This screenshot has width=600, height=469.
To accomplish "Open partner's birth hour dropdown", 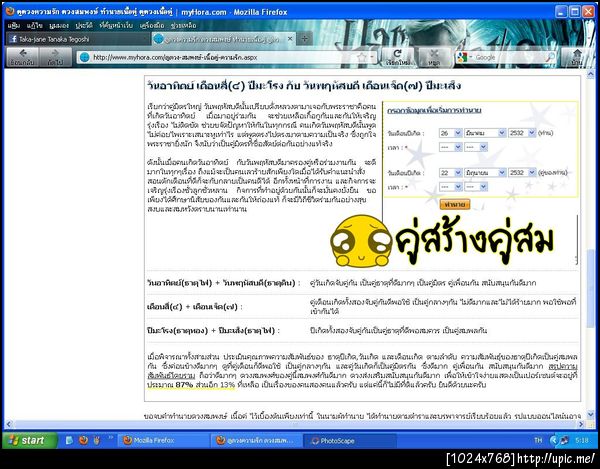I will point(450,187).
